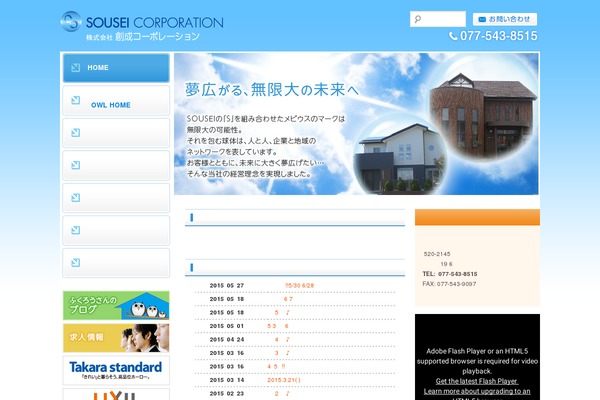Click Get the latest Flash Player link
The image size is (600, 400).
(477, 381)
